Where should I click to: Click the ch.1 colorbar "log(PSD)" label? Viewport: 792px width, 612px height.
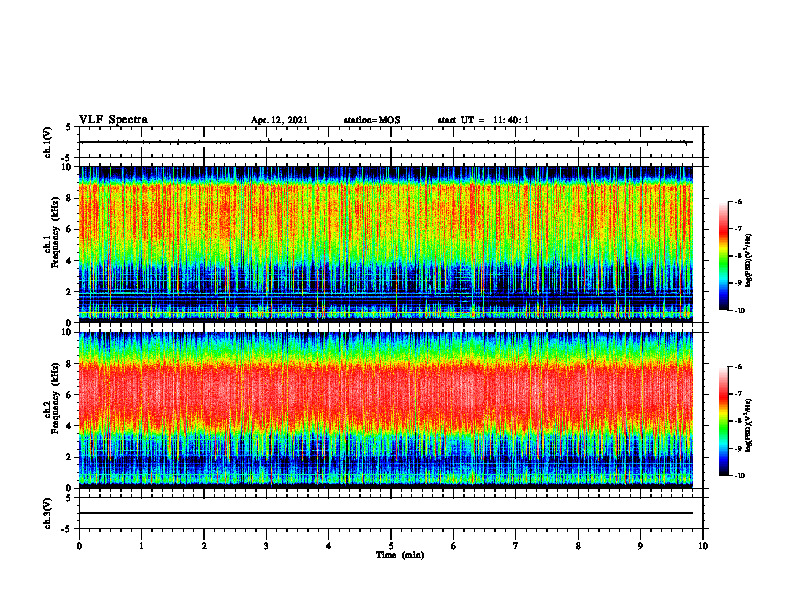tap(749, 261)
